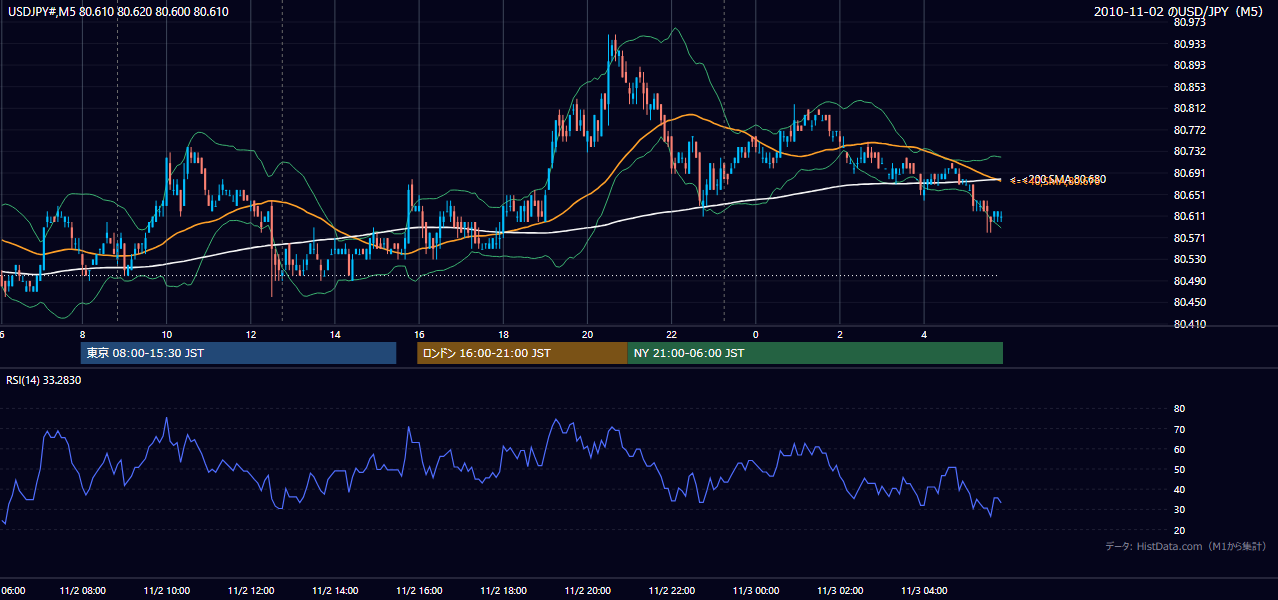Click the 11/2 14:00 time axis label
This screenshot has width=1278, height=600.
coord(335,591)
